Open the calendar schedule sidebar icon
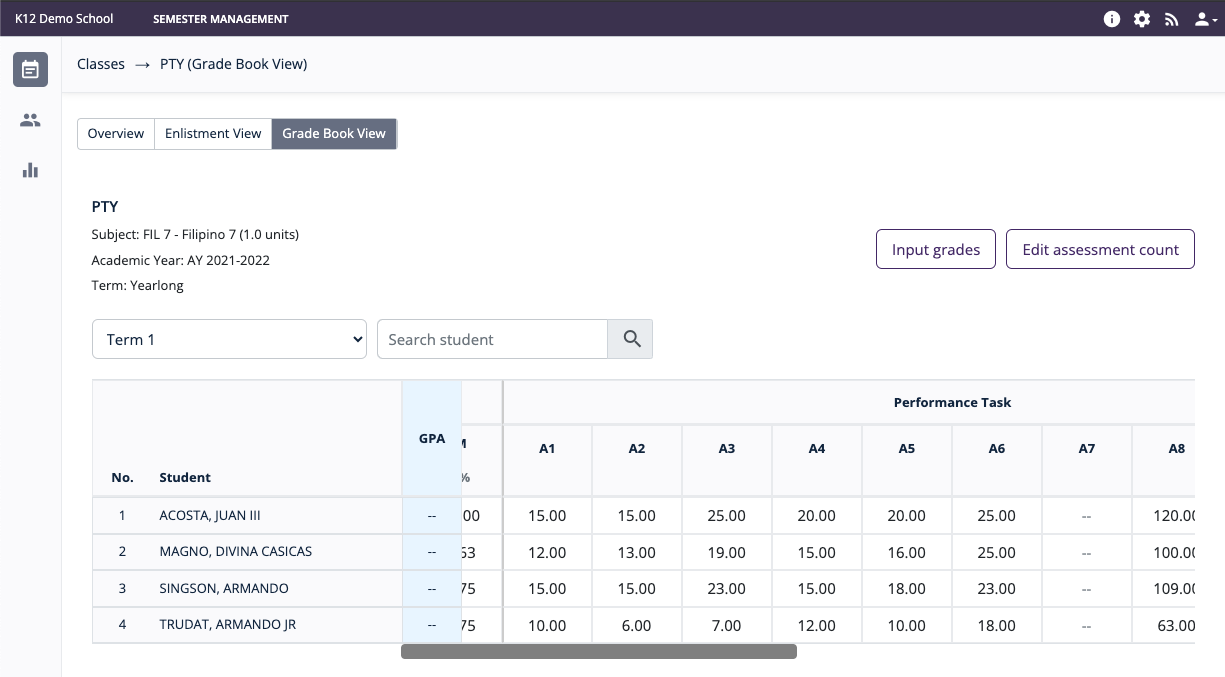1225x677 pixels. tap(30, 70)
